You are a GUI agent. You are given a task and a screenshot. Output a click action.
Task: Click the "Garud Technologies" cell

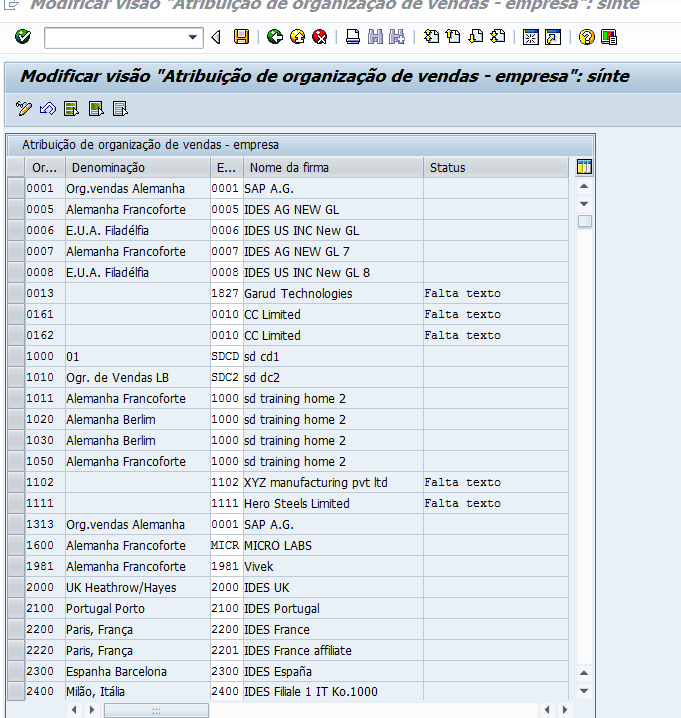tap(333, 294)
